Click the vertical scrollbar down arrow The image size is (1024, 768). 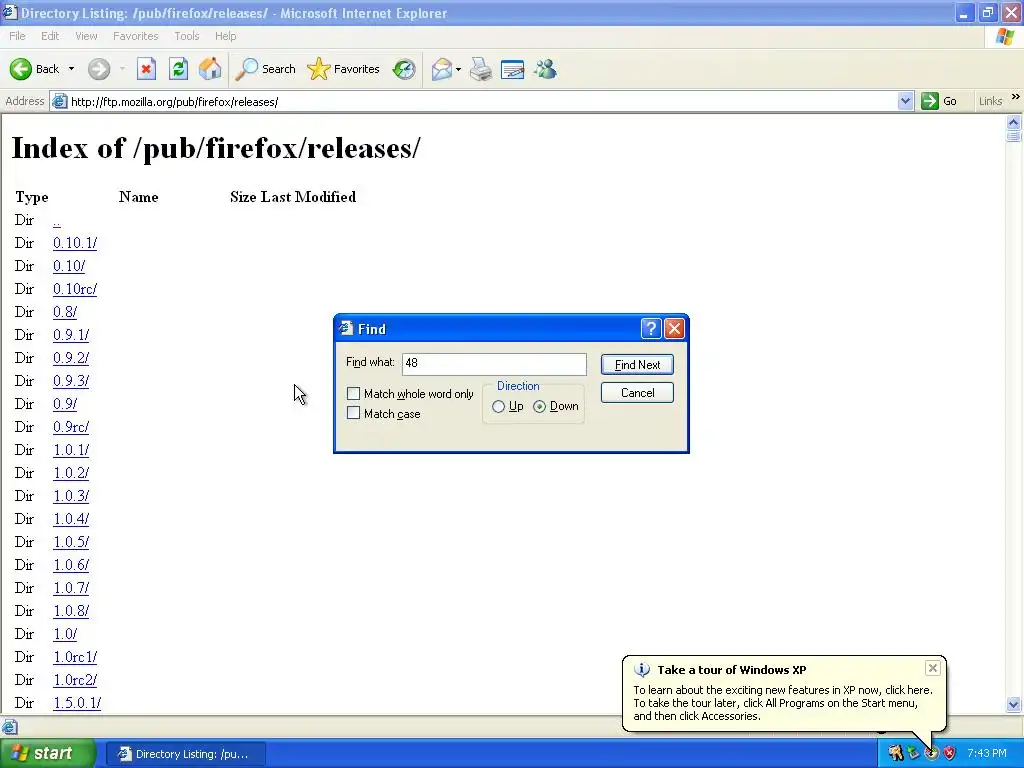[1014, 704]
